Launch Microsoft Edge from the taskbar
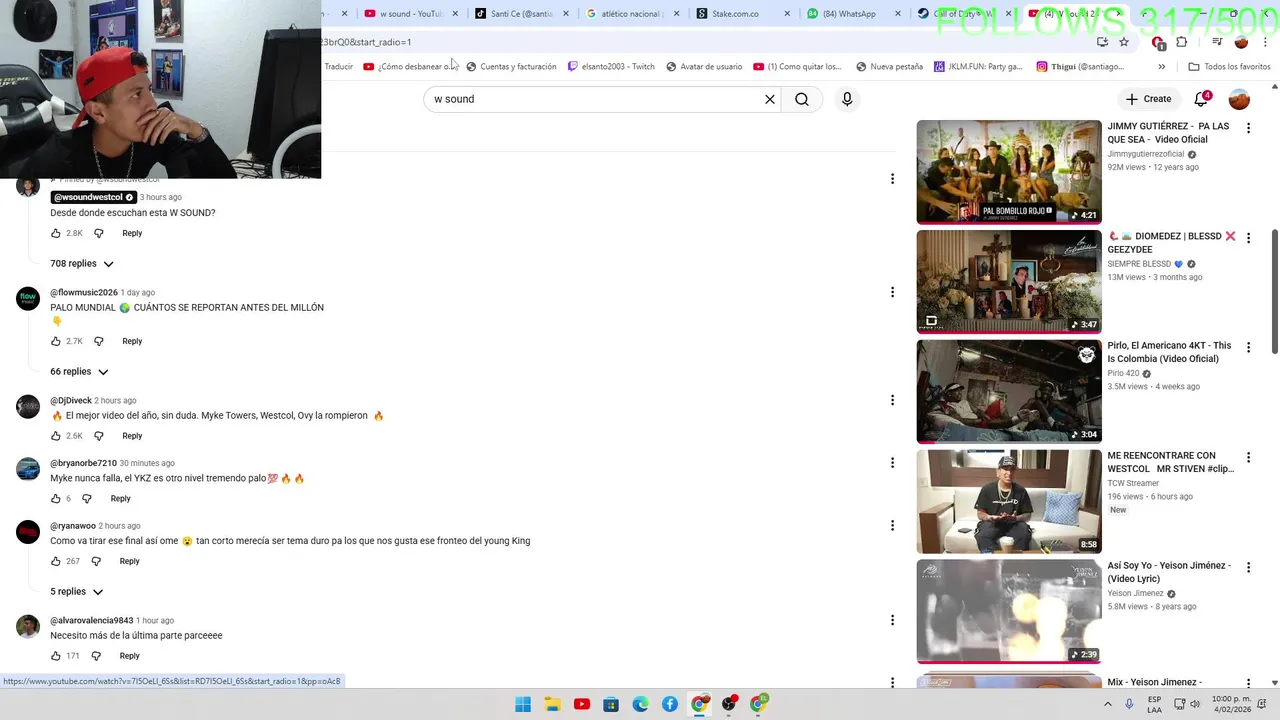 tap(640, 704)
